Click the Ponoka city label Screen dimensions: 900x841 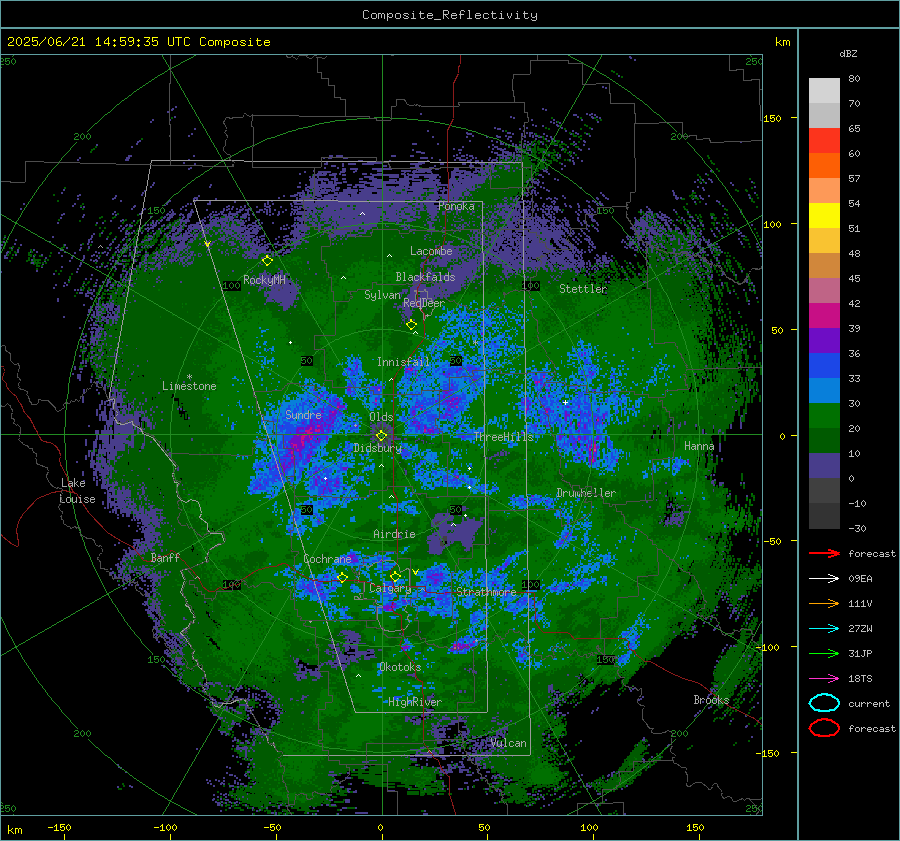(x=456, y=206)
